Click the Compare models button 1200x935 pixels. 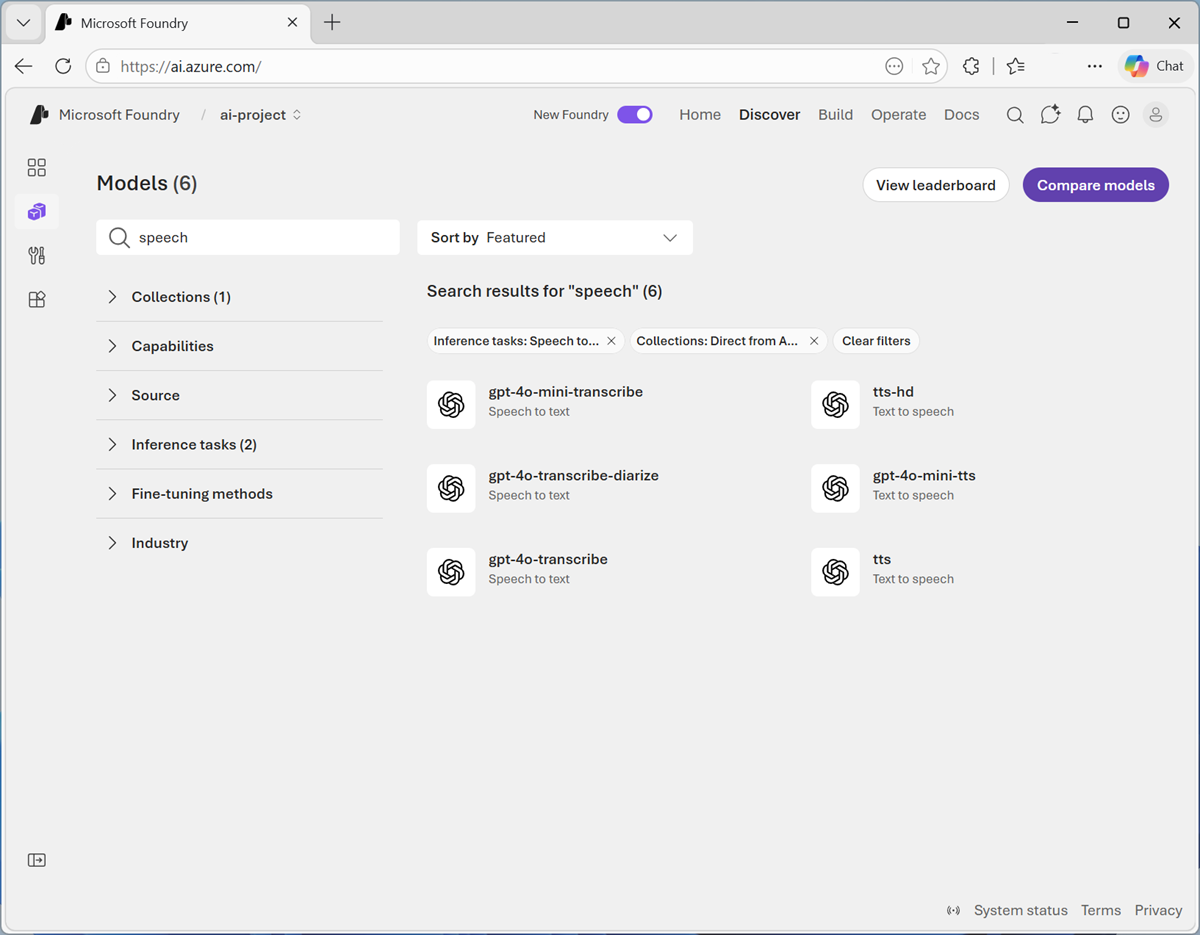coord(1095,184)
